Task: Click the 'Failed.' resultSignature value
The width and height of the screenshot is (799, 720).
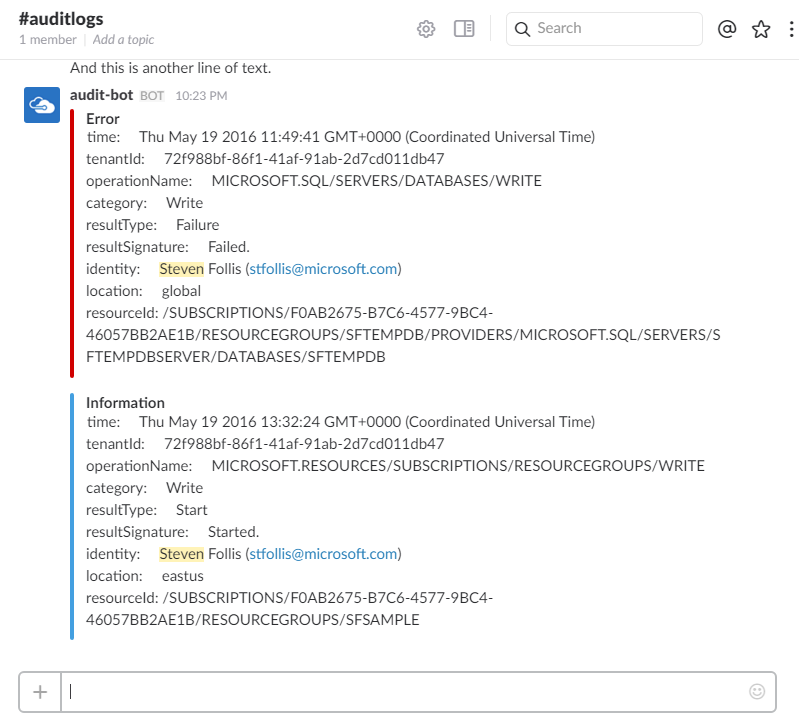Action: coord(229,247)
